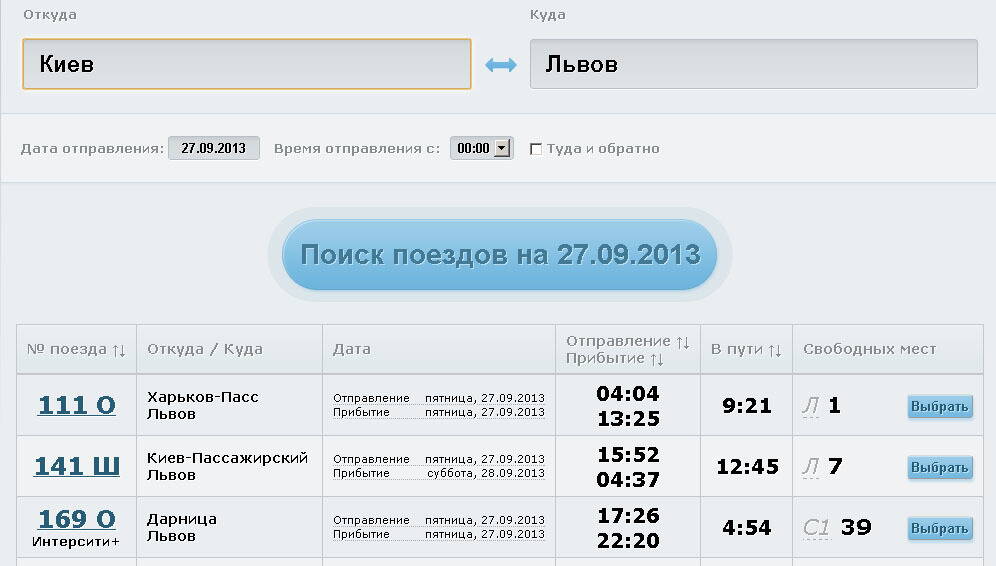Open the departure time dropdown
Viewport: 996px width, 566px height.
click(502, 148)
